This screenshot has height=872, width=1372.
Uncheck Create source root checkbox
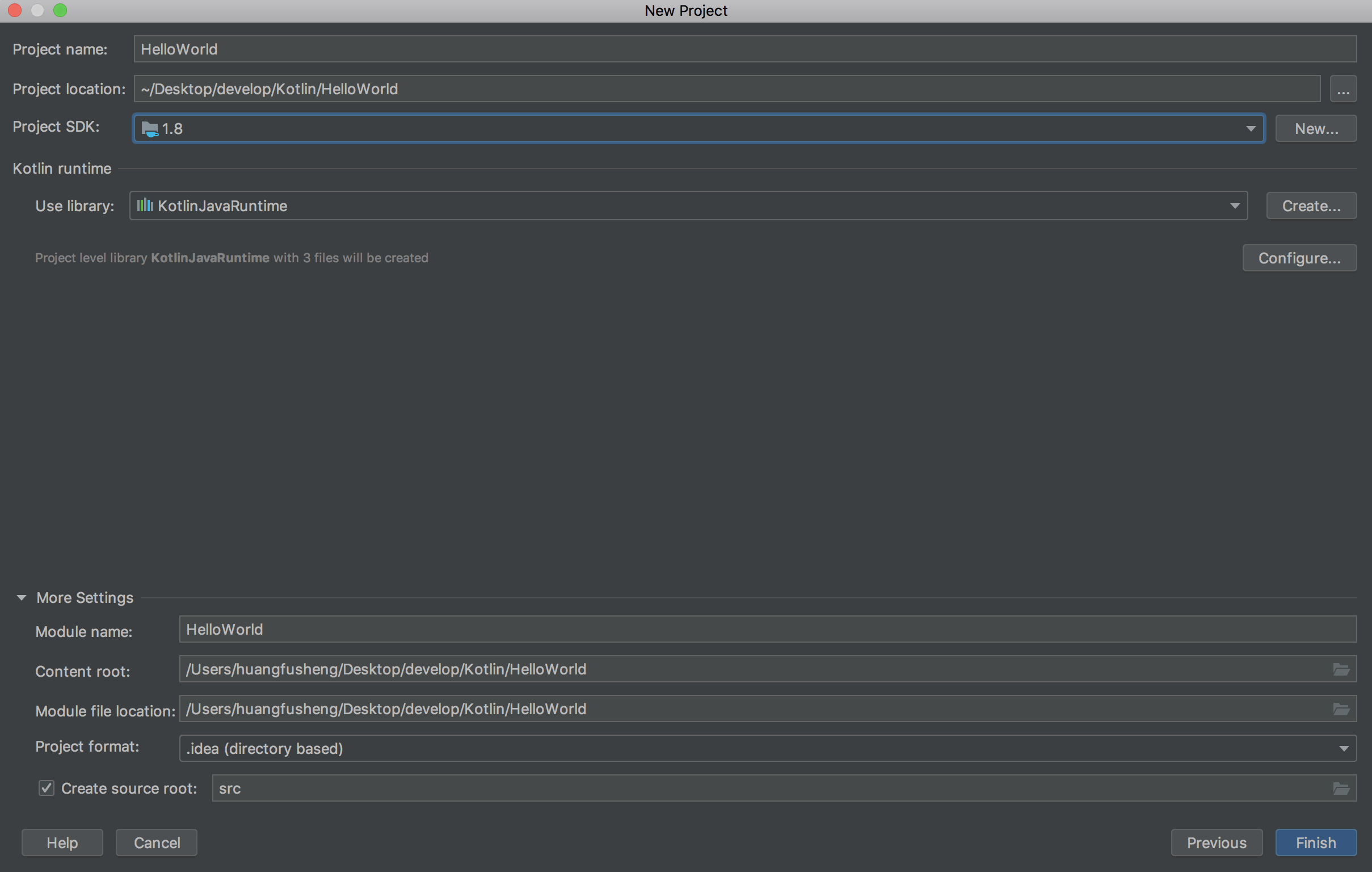click(x=46, y=788)
